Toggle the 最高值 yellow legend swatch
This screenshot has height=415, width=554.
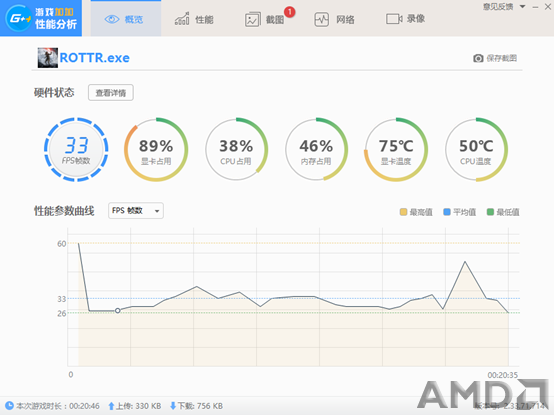tap(403, 212)
